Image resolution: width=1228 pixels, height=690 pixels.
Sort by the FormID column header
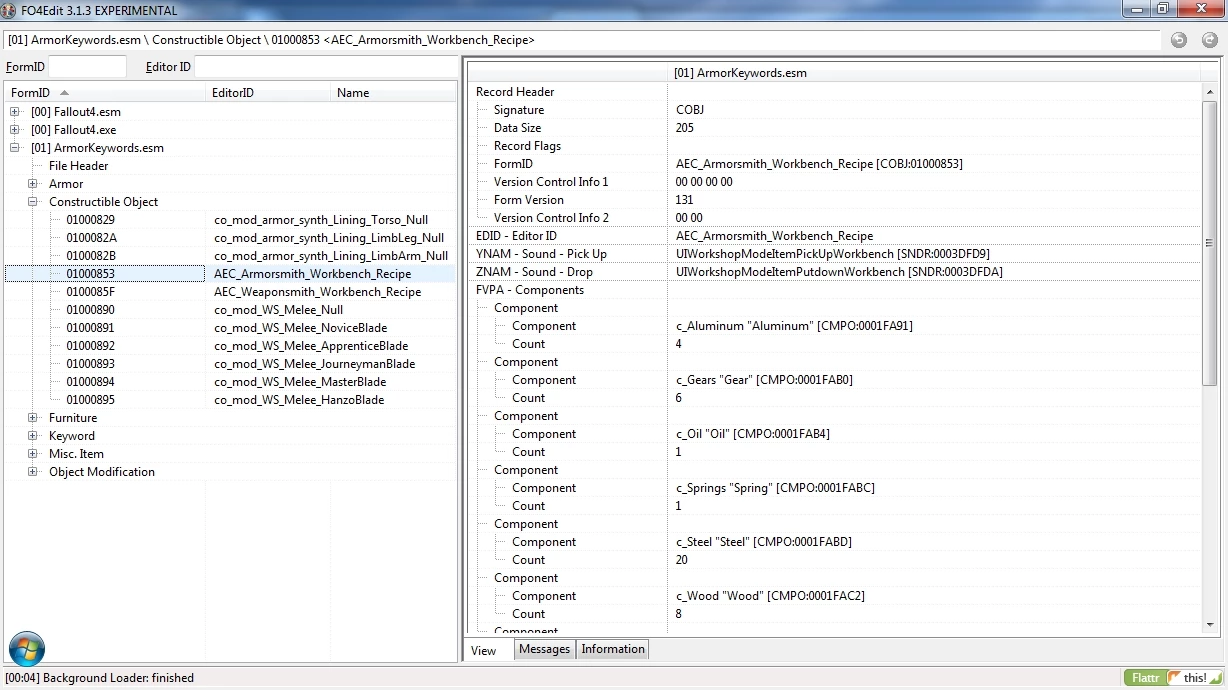tap(105, 92)
